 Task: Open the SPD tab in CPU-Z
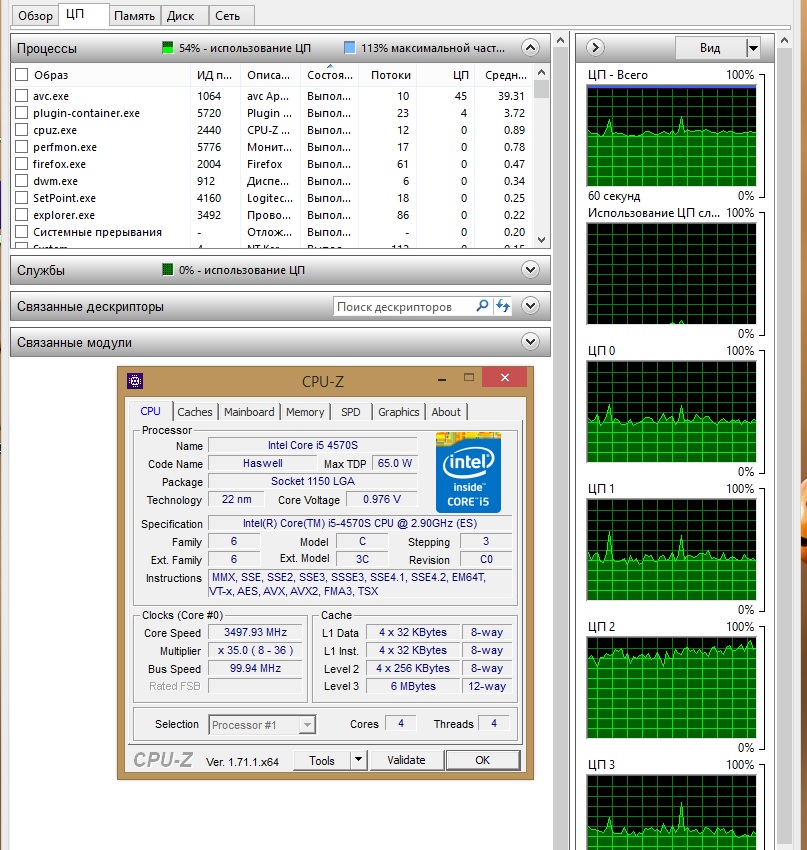point(351,412)
